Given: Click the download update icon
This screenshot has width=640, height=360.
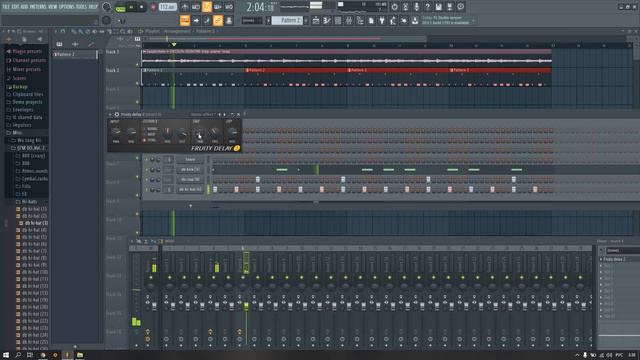Looking at the screenshot, I should point(415,20).
